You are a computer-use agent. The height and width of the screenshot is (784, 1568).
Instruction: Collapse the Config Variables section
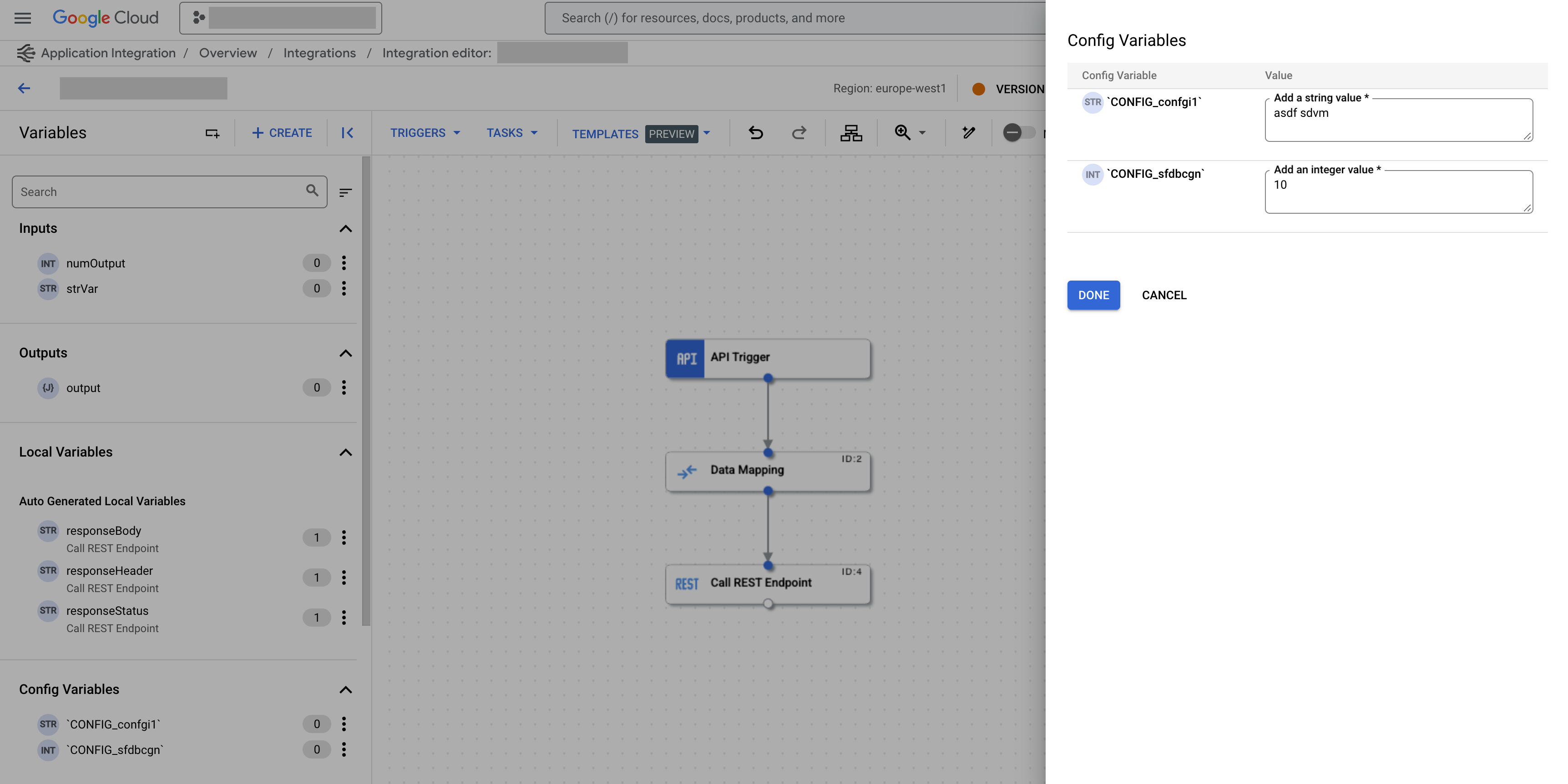point(344,690)
